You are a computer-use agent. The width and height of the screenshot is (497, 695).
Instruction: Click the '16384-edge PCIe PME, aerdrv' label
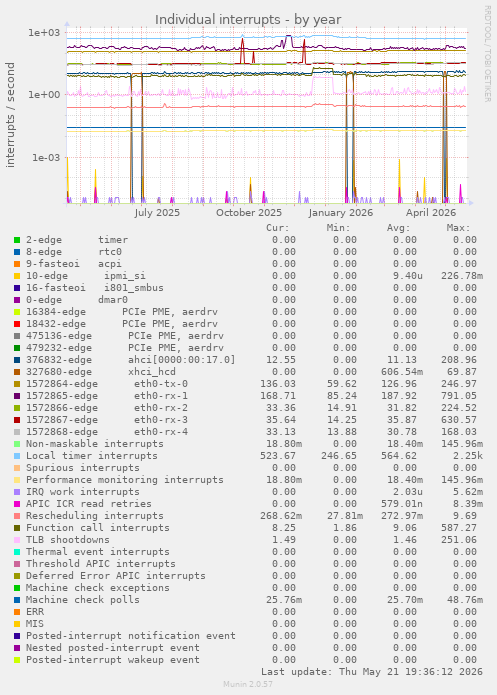[122, 312]
